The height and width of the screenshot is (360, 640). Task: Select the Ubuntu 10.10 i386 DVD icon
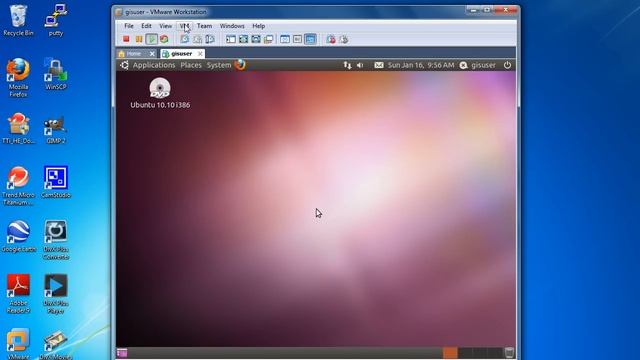tap(160, 93)
